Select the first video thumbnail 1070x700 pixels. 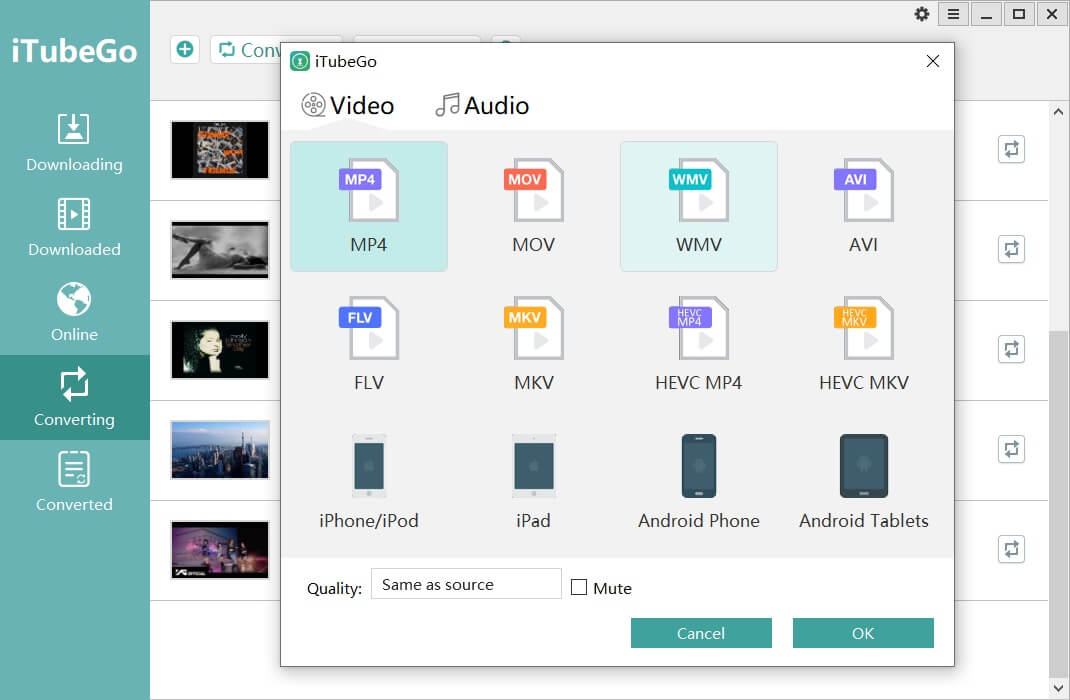coord(220,150)
